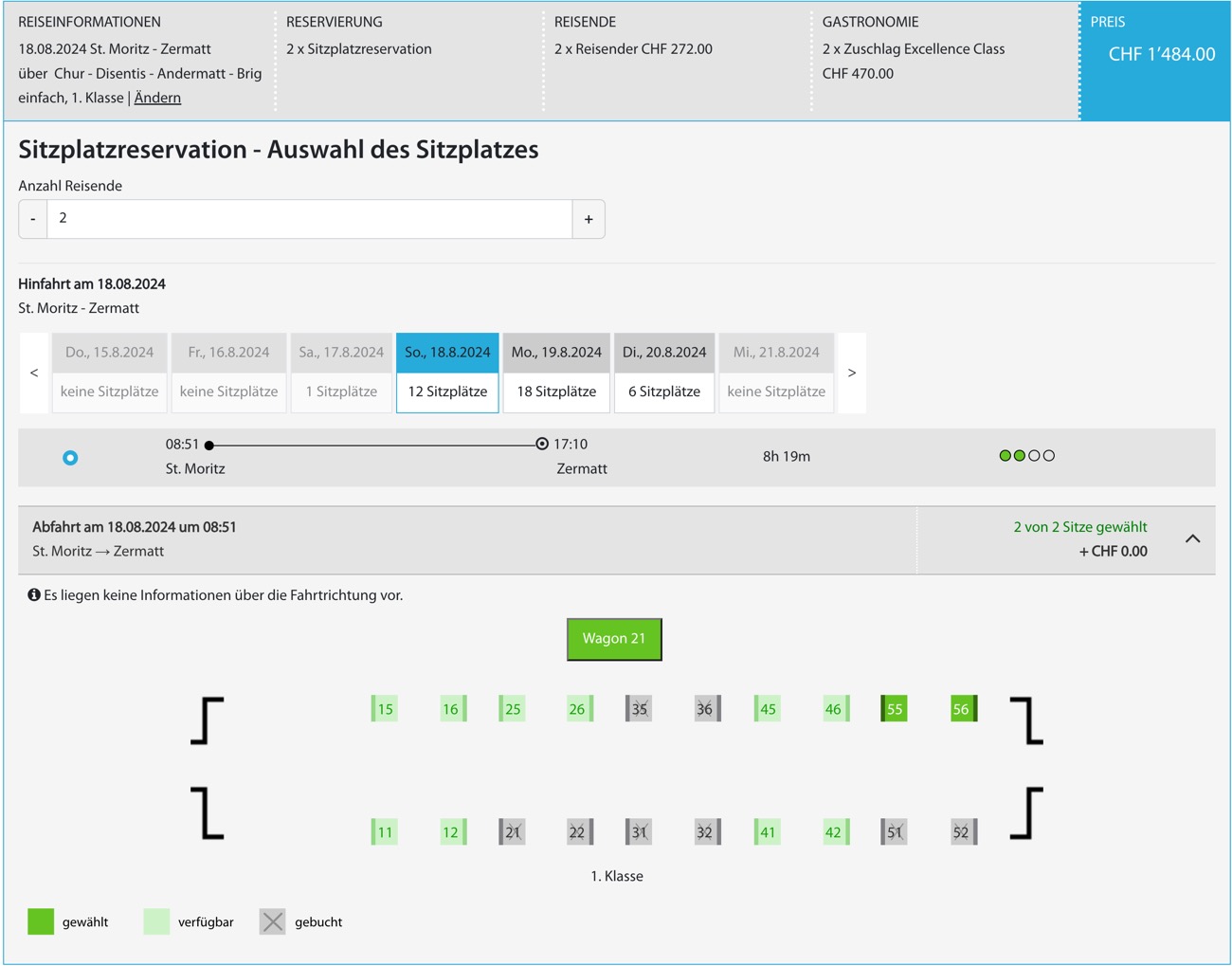This screenshot has height=966, width=1232.
Task: Click the light green verfügbar legend swatch
Action: pyautogui.click(x=156, y=921)
